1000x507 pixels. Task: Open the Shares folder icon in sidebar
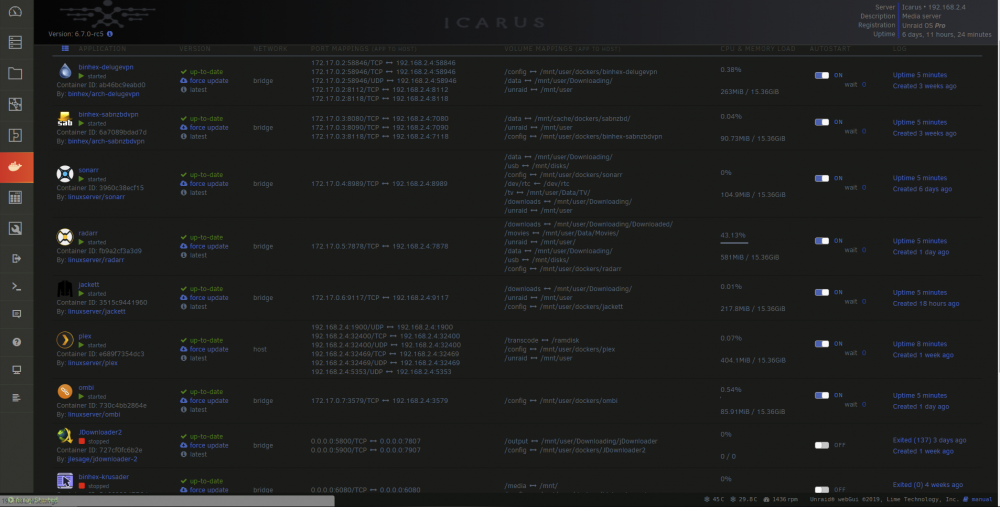pyautogui.click(x=15, y=73)
